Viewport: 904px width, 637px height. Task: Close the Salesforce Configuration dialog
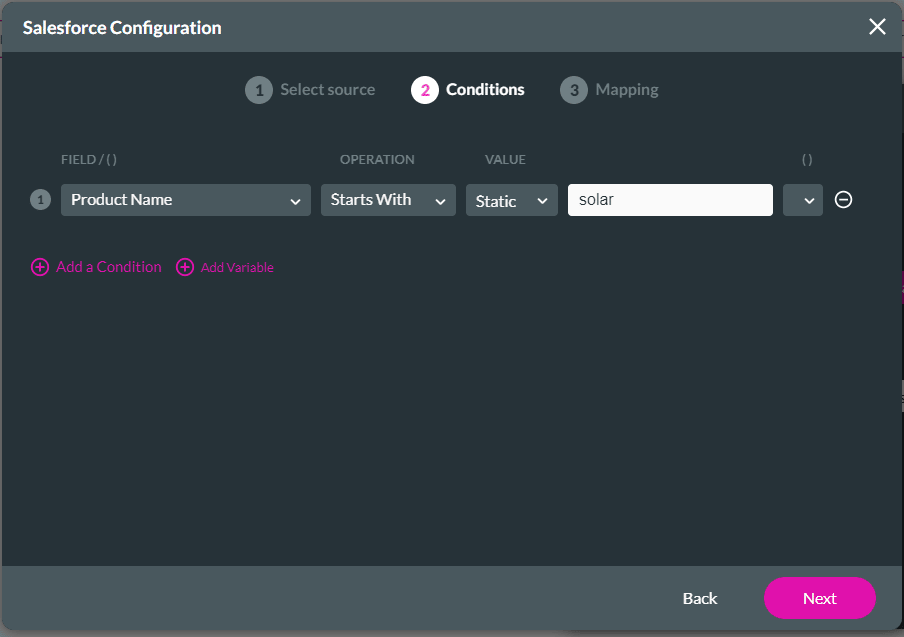(x=877, y=27)
